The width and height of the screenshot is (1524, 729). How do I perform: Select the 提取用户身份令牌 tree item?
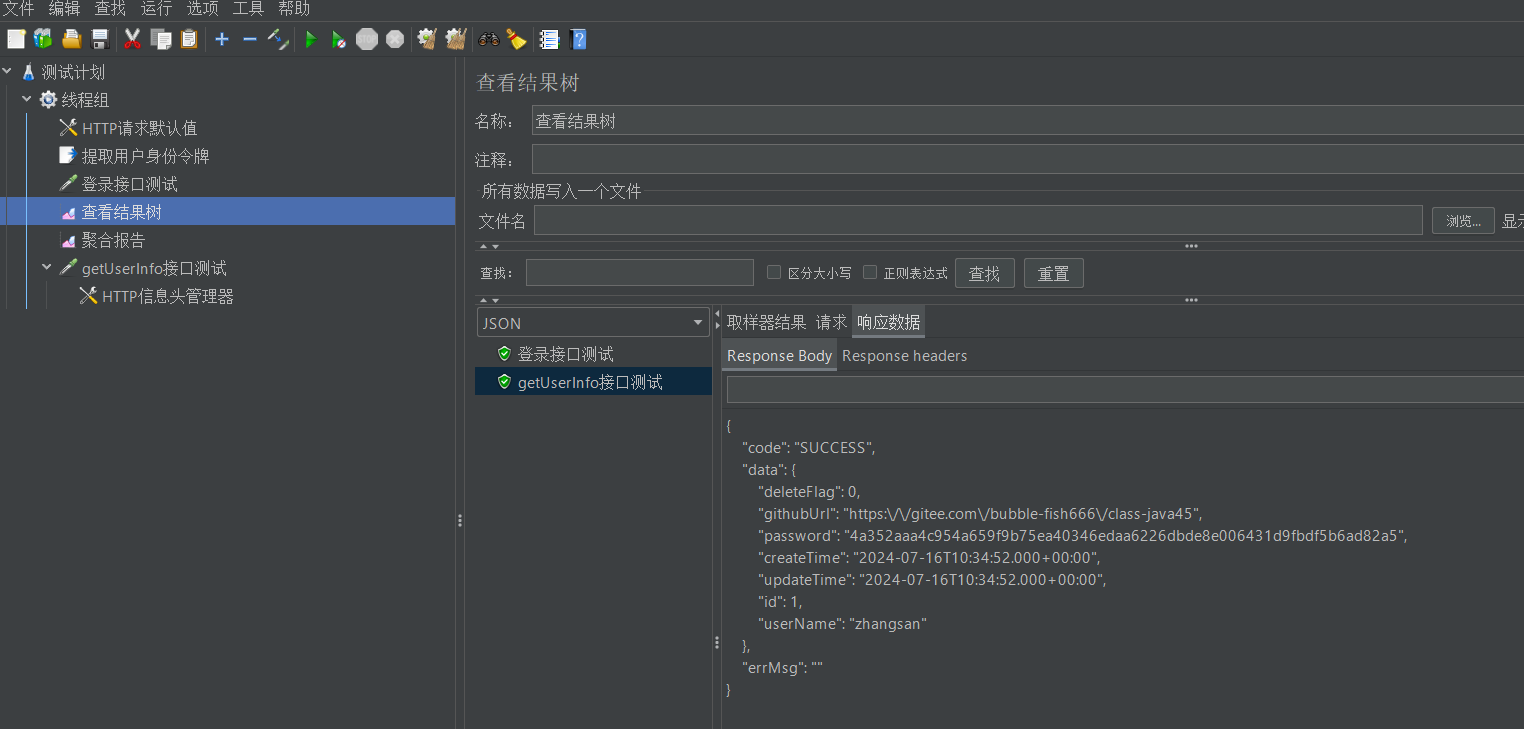click(x=145, y=156)
